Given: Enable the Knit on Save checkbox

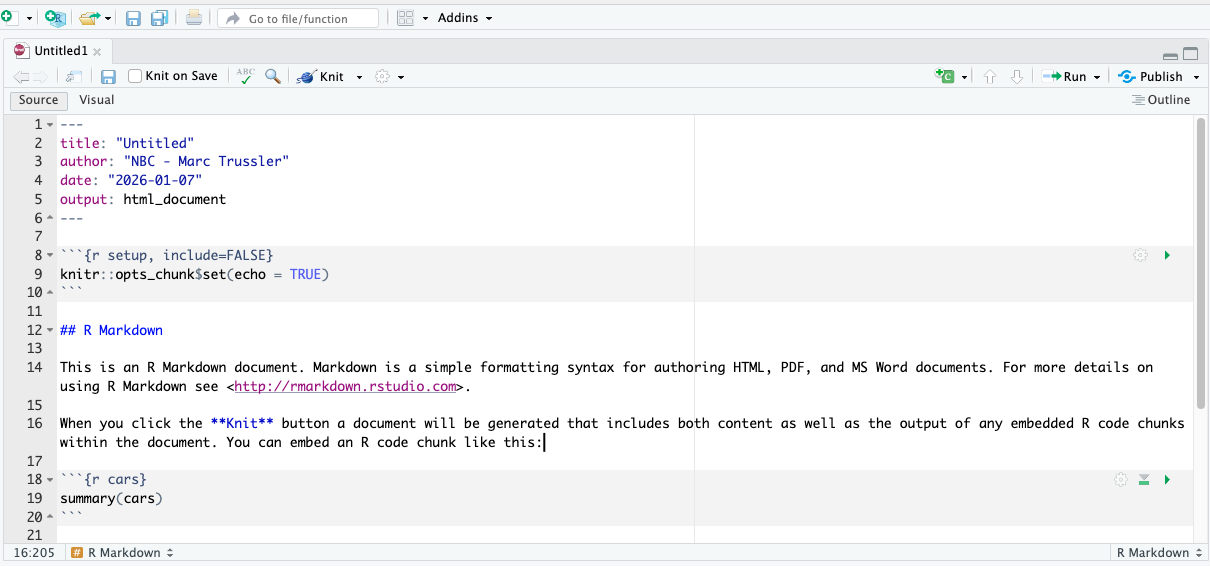Looking at the screenshot, I should click(x=135, y=76).
